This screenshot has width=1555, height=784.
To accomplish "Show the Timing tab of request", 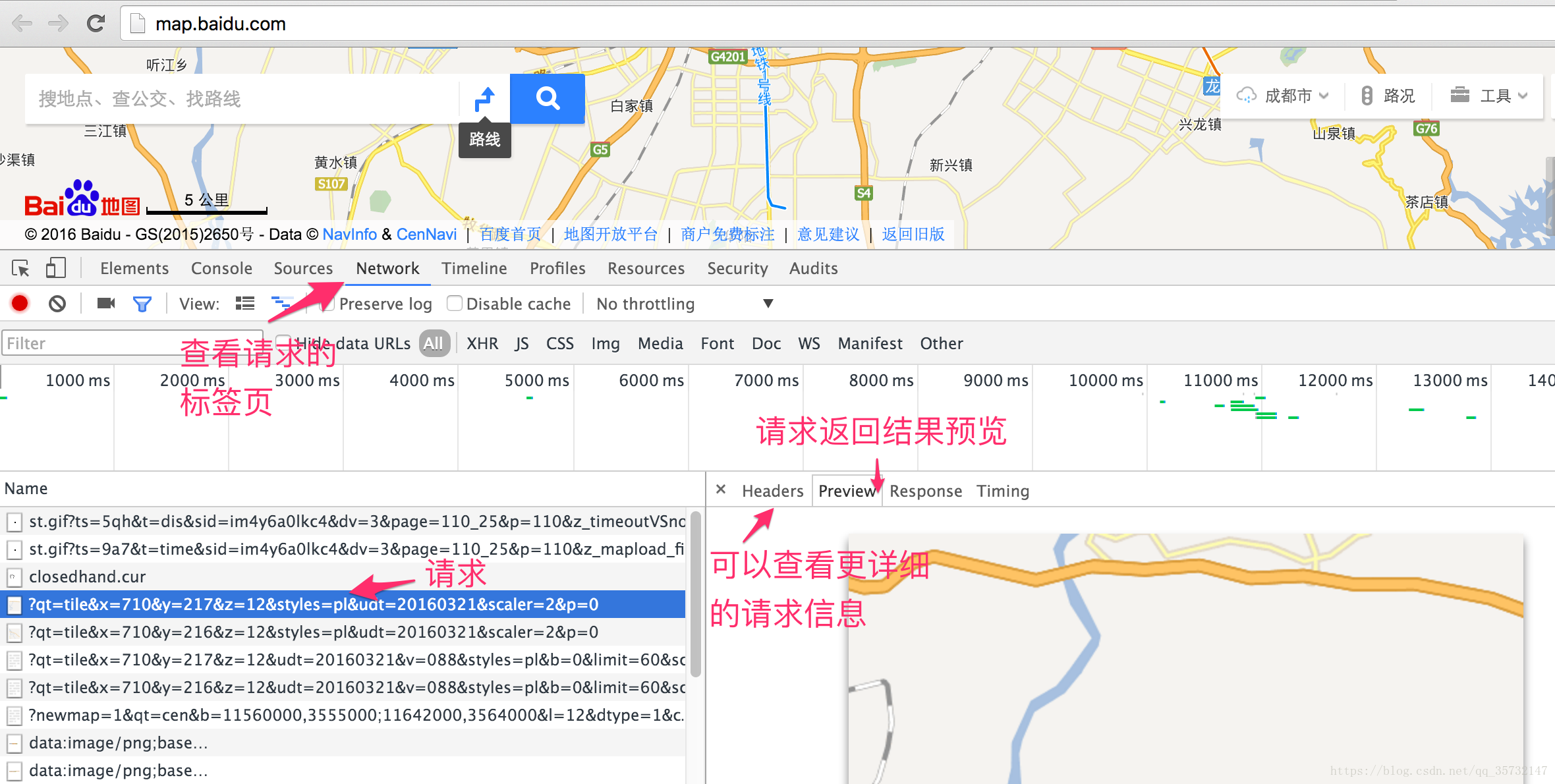I will (x=1003, y=491).
